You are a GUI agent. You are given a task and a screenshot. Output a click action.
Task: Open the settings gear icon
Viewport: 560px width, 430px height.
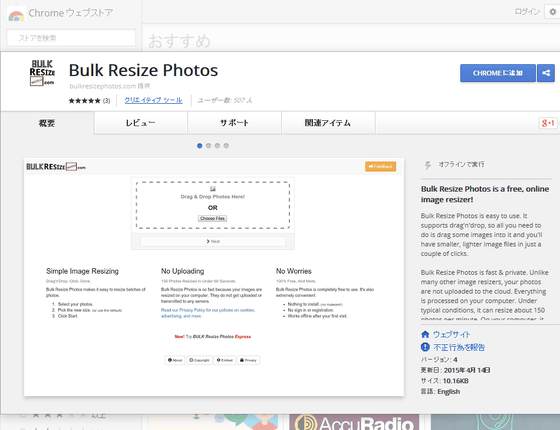pos(552,12)
